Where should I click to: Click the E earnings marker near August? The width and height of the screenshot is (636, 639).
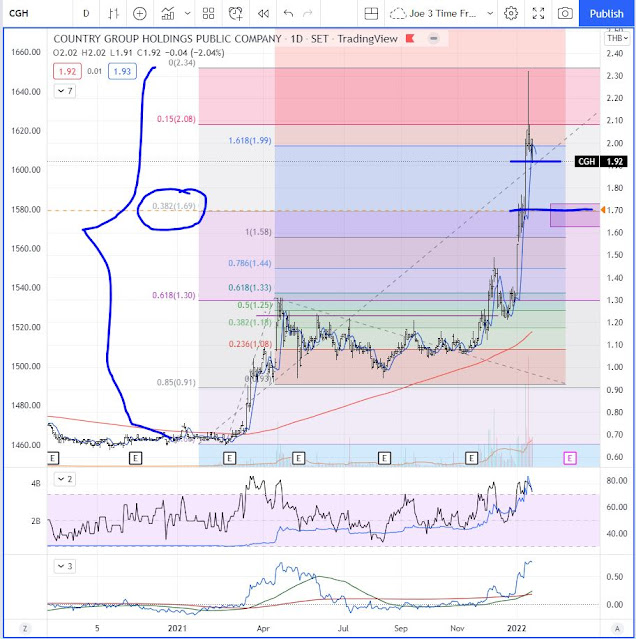384,458
